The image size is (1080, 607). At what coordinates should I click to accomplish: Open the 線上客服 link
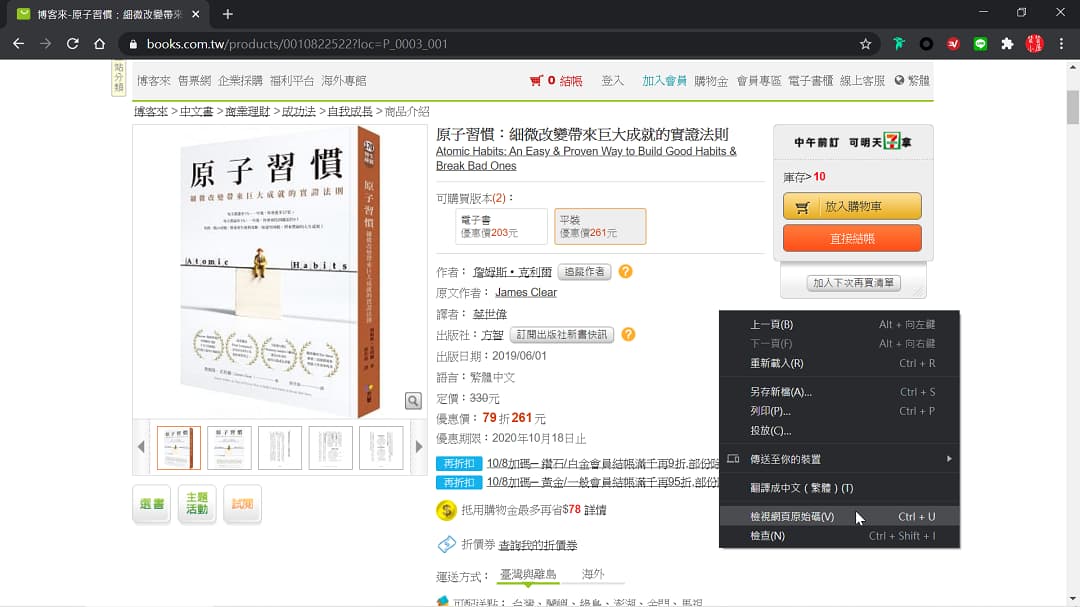pos(862,81)
